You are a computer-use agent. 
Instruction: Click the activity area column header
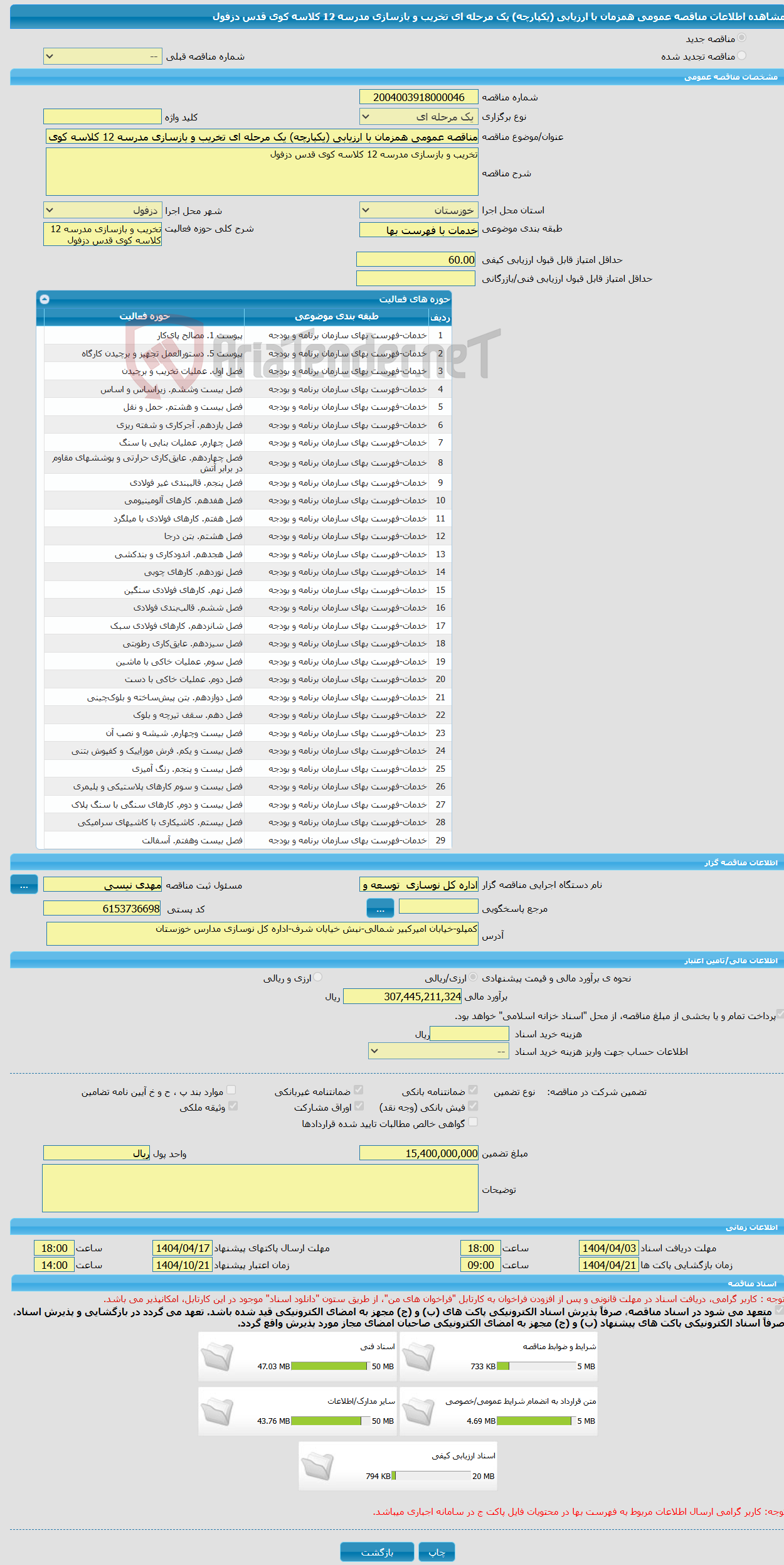(x=144, y=316)
